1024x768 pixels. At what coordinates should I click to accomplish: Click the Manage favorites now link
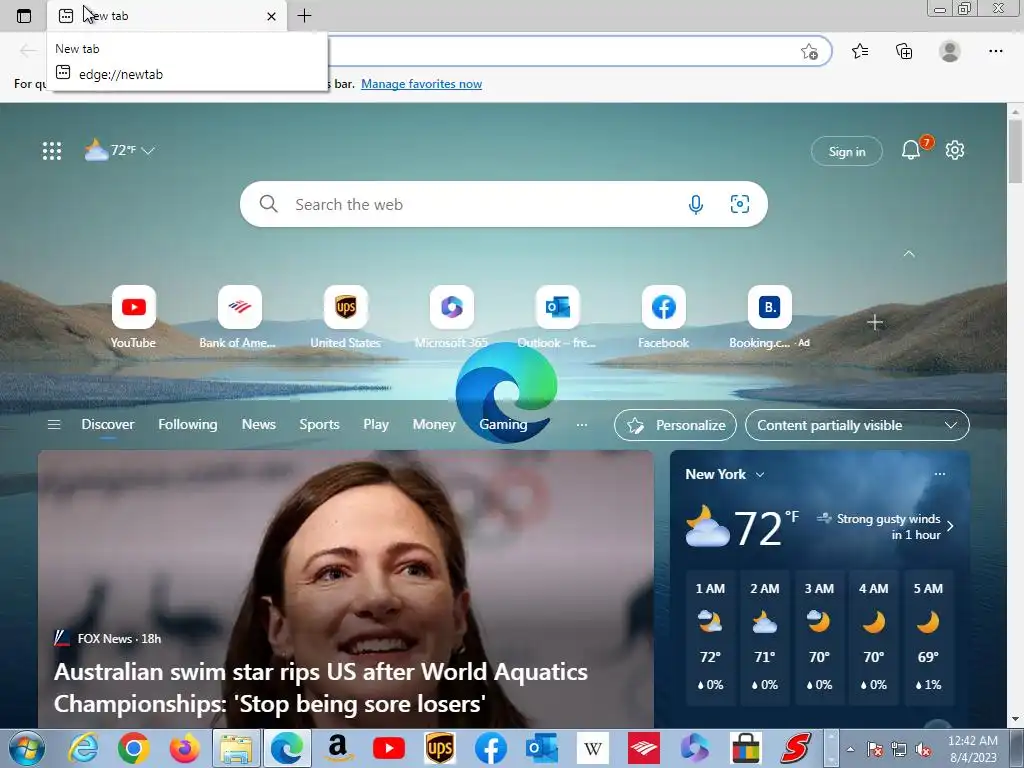421,84
